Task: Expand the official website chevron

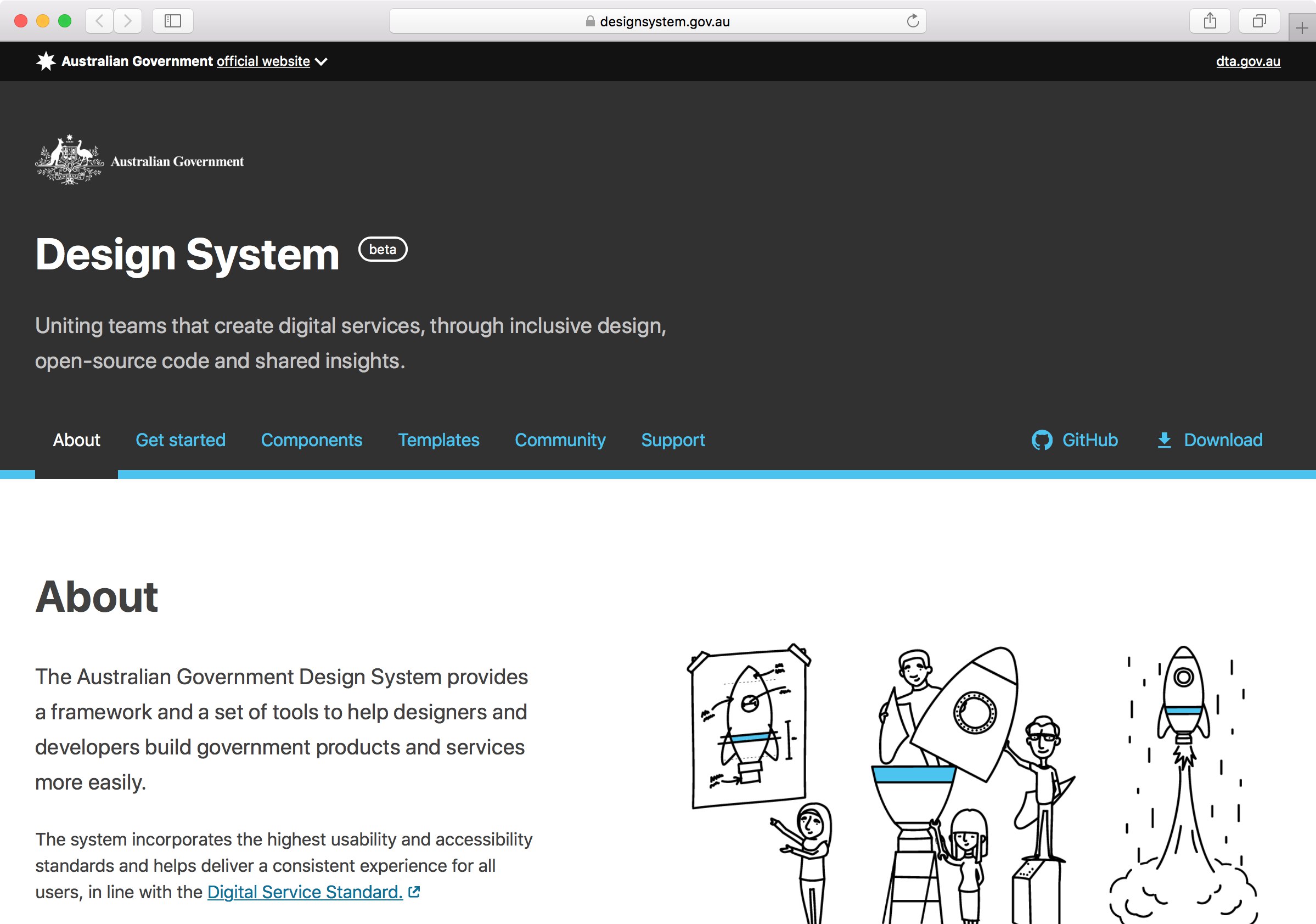Action: pyautogui.click(x=322, y=61)
